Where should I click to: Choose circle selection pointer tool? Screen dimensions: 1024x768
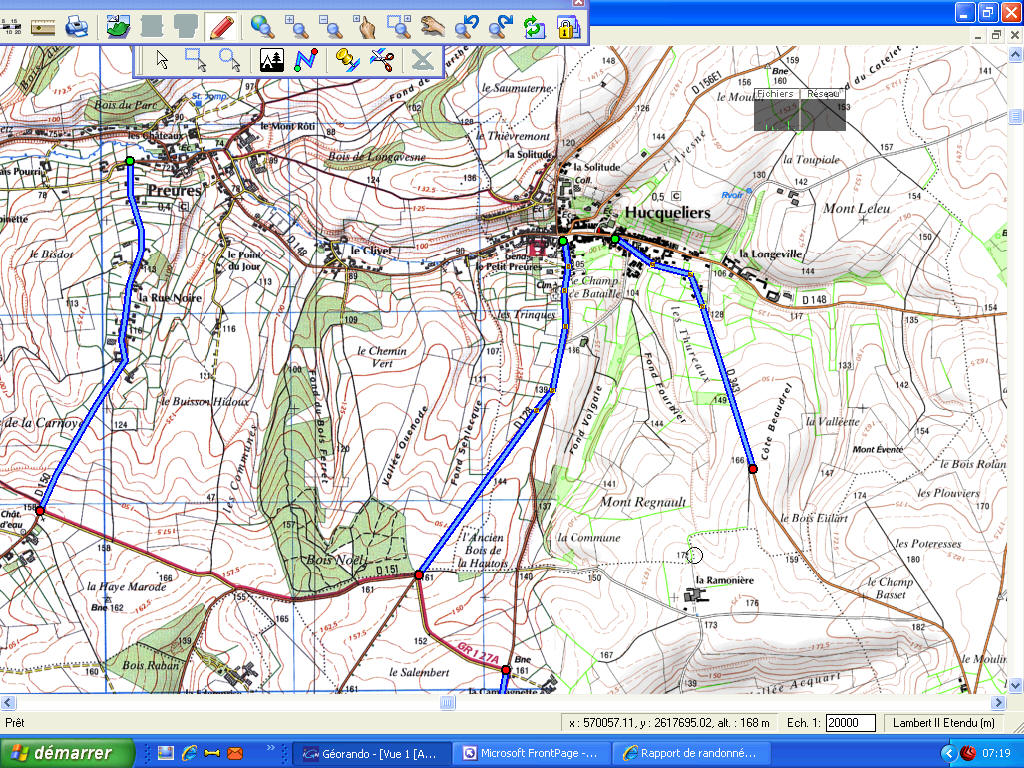pos(230,60)
